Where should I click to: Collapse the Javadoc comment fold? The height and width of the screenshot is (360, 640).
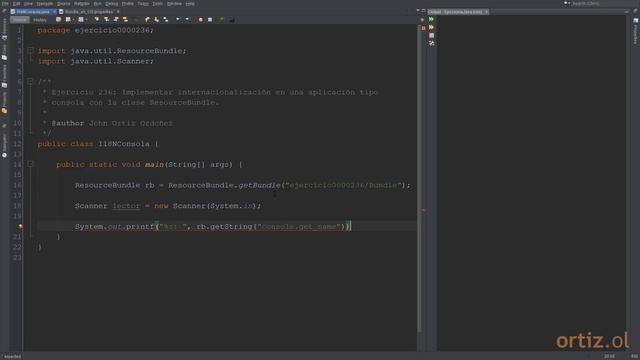[30, 82]
